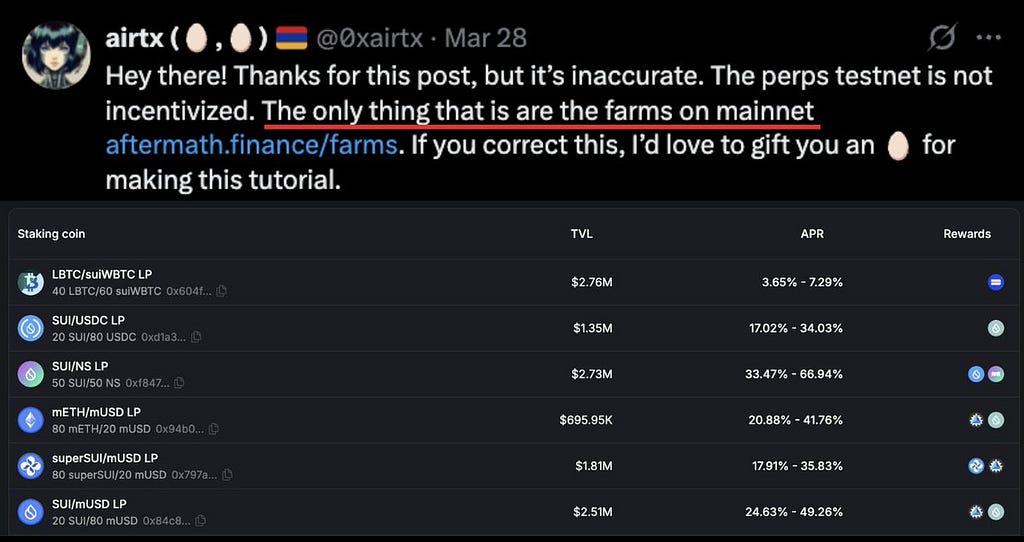Copy mETH/mUSD LP address icon
This screenshot has height=542, width=1024.
(214, 429)
